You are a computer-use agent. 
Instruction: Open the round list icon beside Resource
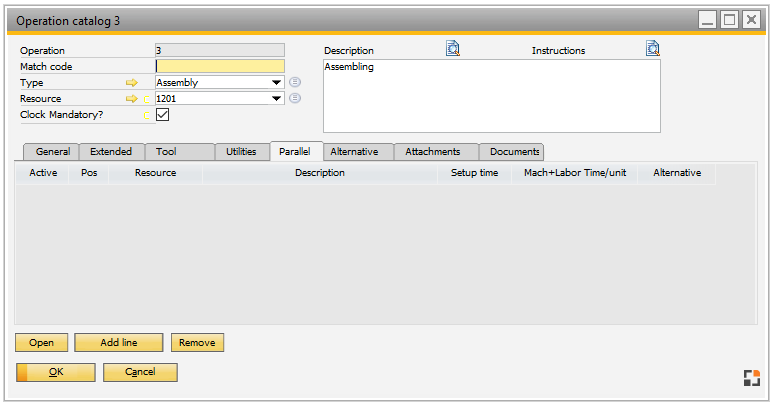pos(295,98)
